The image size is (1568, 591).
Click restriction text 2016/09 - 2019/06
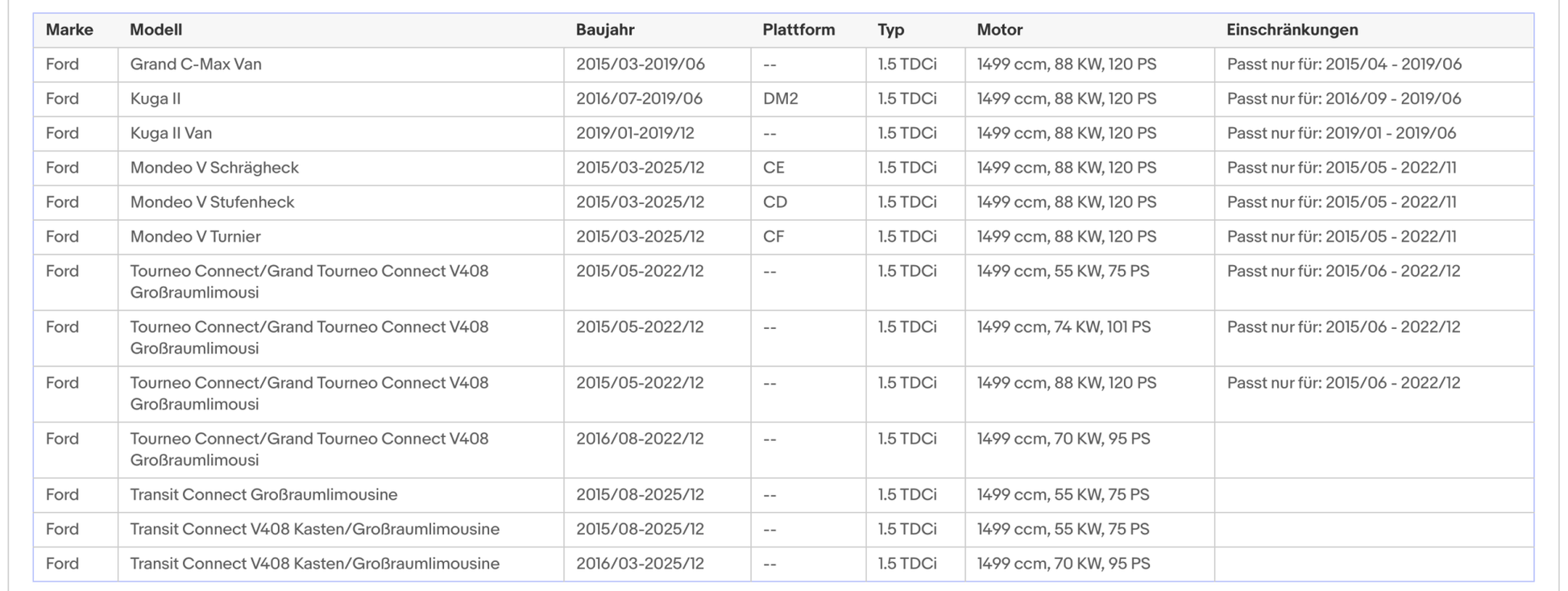tap(1393, 98)
